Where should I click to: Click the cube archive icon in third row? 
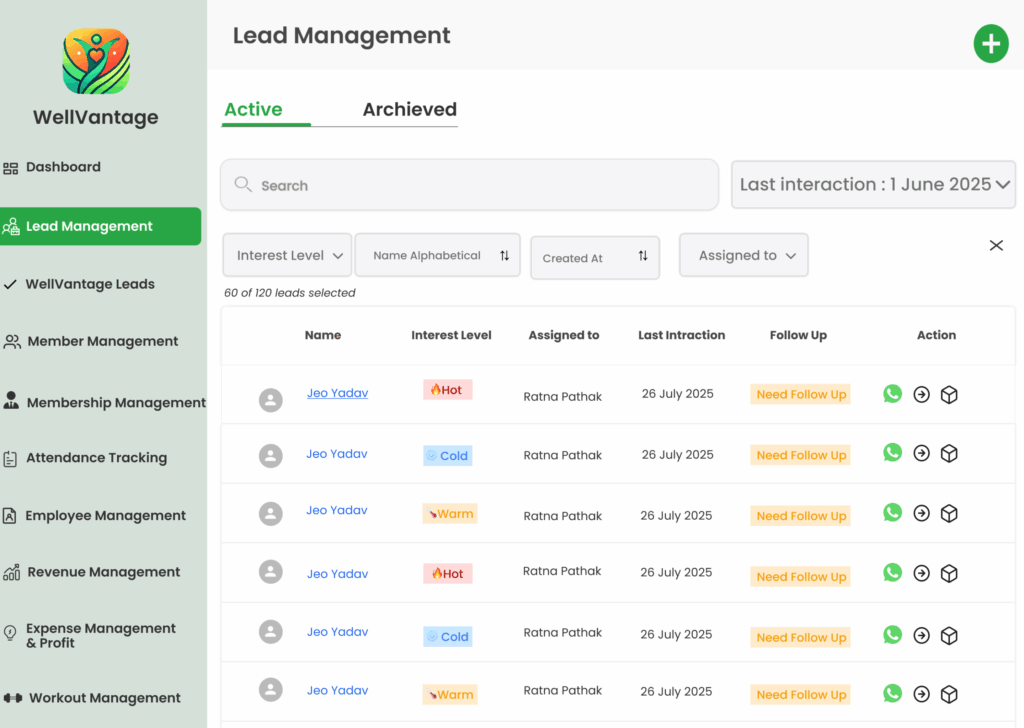(x=949, y=514)
